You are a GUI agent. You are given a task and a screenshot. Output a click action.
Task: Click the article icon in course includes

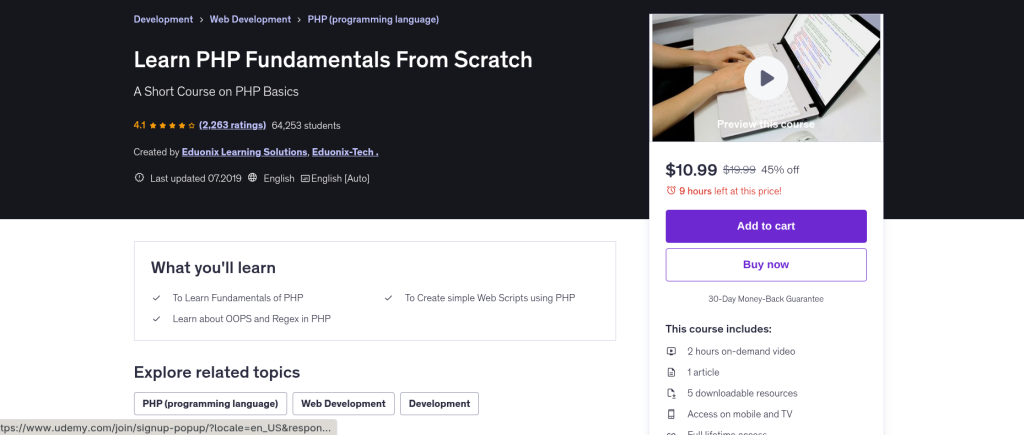(671, 372)
